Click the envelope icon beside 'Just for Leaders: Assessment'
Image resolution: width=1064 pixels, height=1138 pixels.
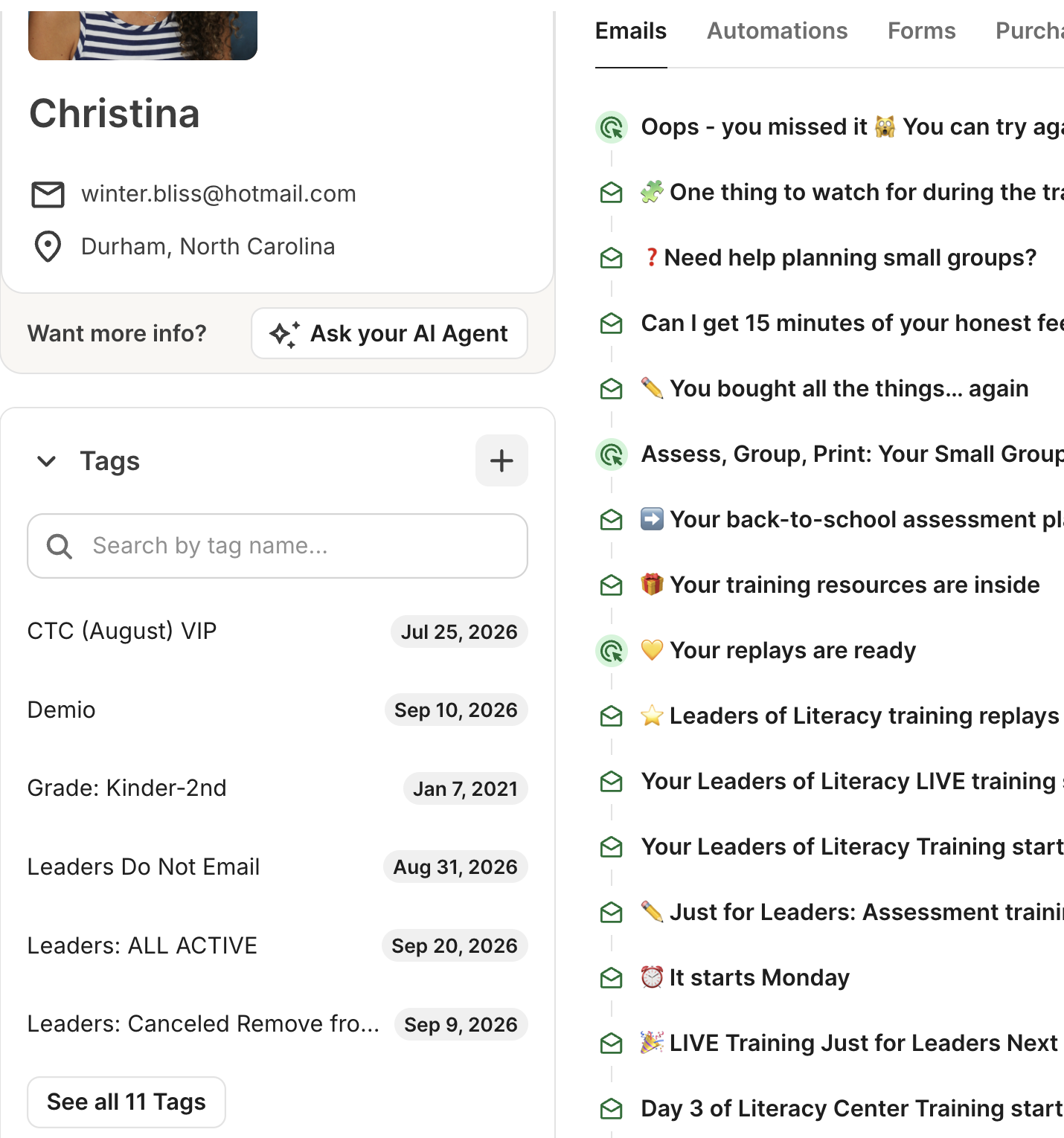coord(612,913)
